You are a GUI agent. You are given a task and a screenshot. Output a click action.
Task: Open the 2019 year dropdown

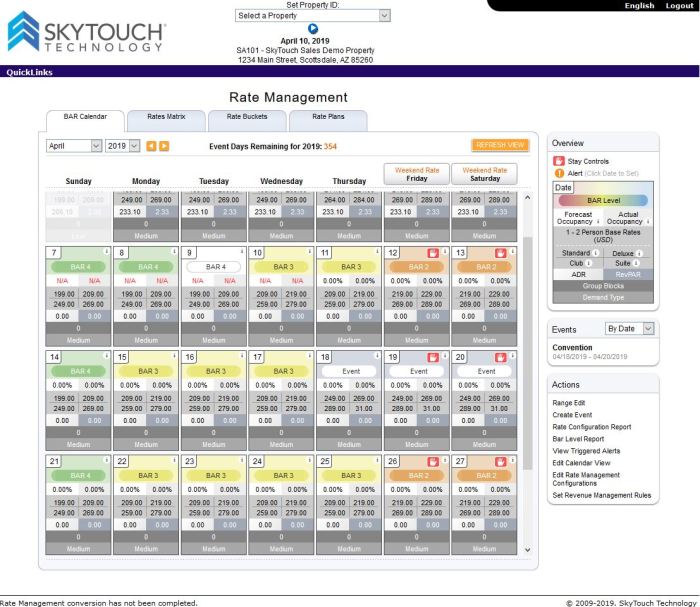(122, 146)
